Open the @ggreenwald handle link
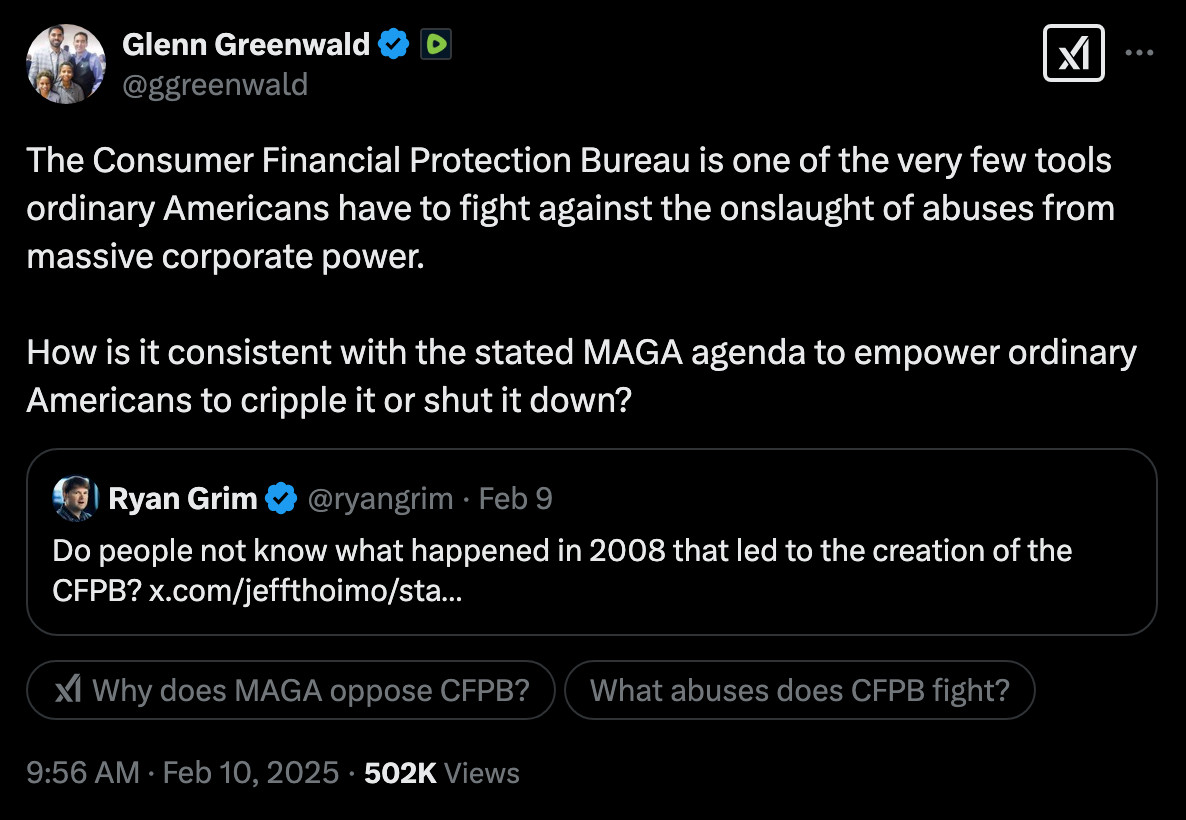Screen dimensions: 1186x820 (214, 84)
